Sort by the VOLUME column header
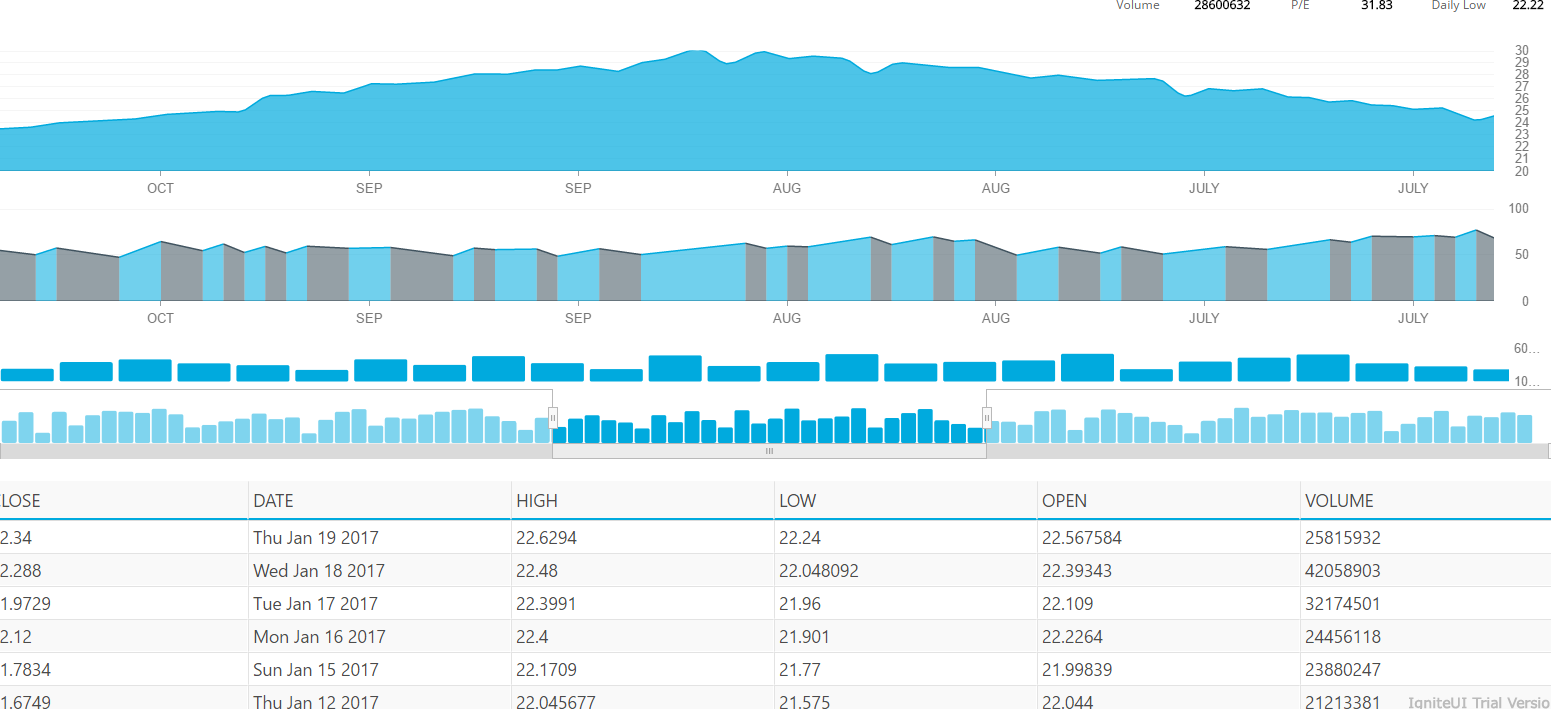 tap(1339, 501)
